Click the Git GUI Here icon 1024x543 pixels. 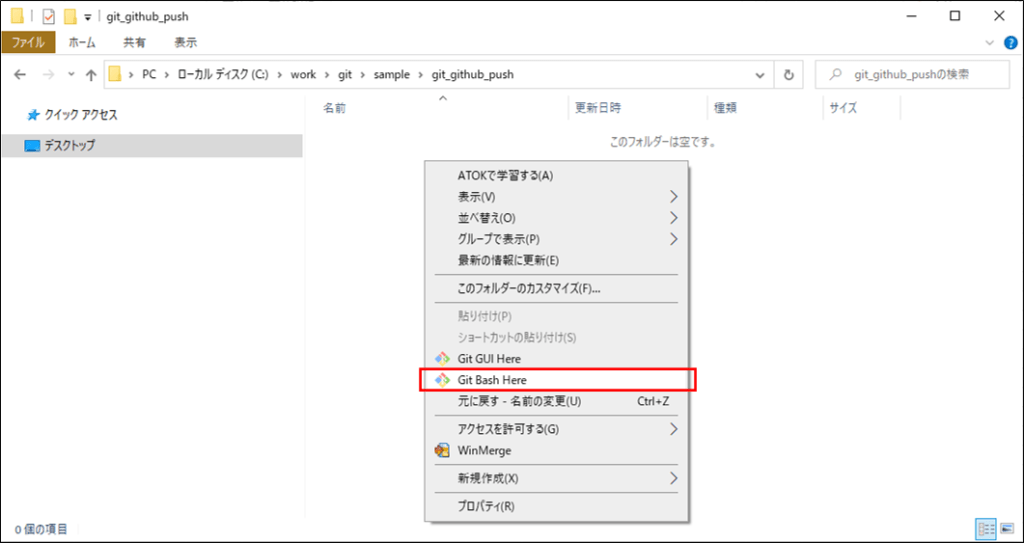point(443,358)
